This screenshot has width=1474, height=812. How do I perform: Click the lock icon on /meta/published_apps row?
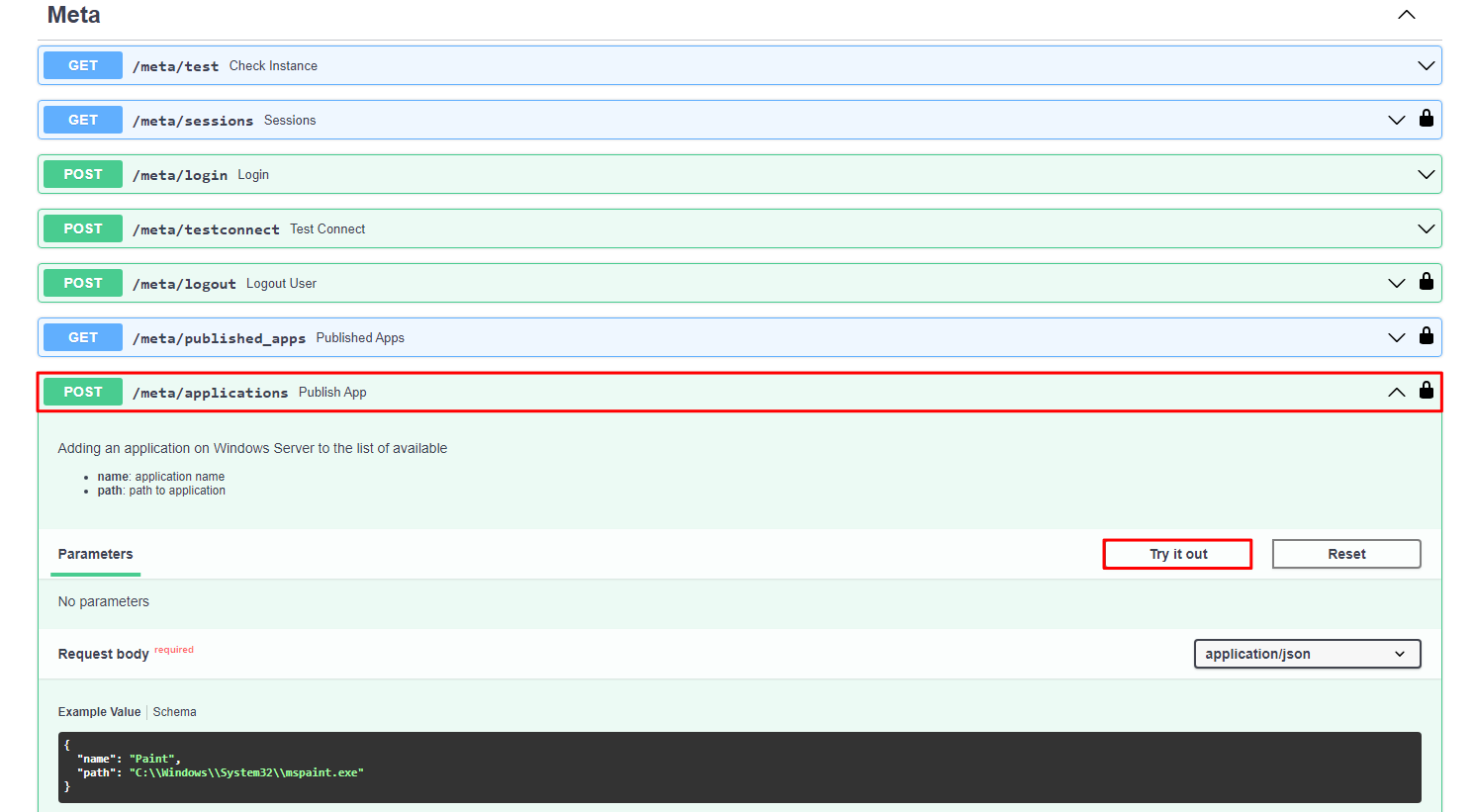1426,336
